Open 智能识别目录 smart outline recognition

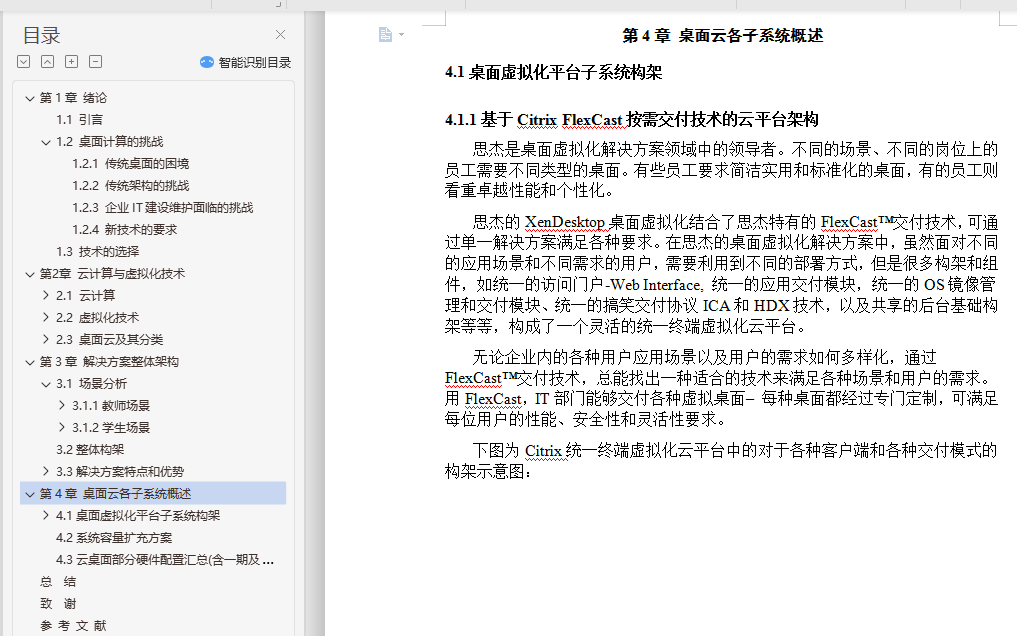[246, 62]
